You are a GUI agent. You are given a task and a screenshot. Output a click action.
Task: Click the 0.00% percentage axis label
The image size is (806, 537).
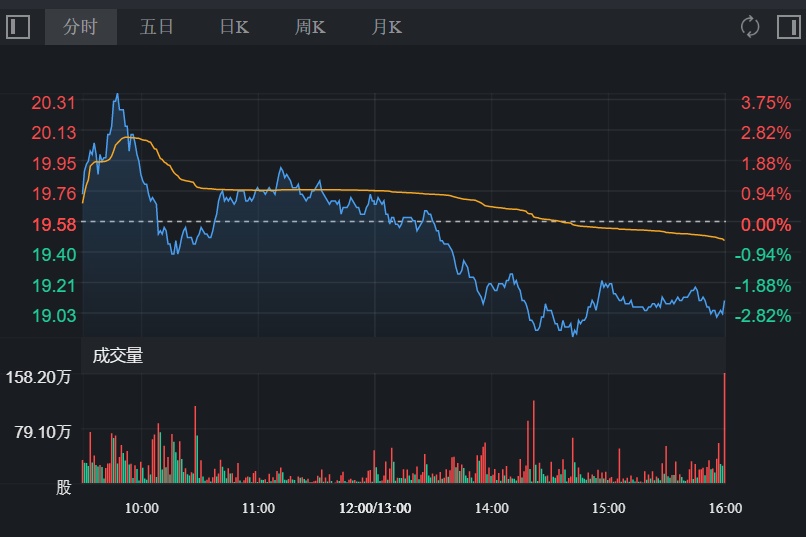tap(765, 224)
